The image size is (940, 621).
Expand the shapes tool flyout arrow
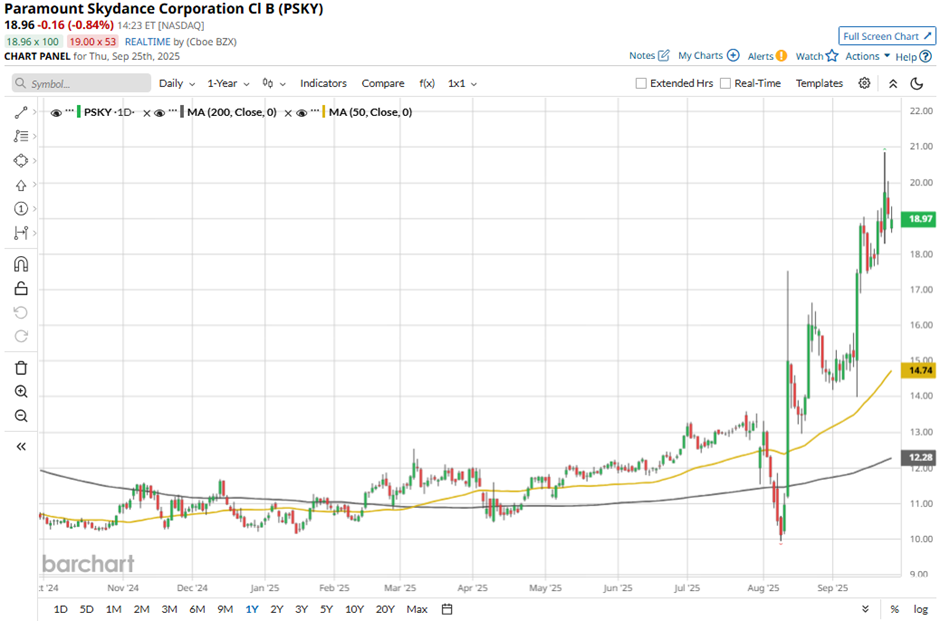point(35,161)
